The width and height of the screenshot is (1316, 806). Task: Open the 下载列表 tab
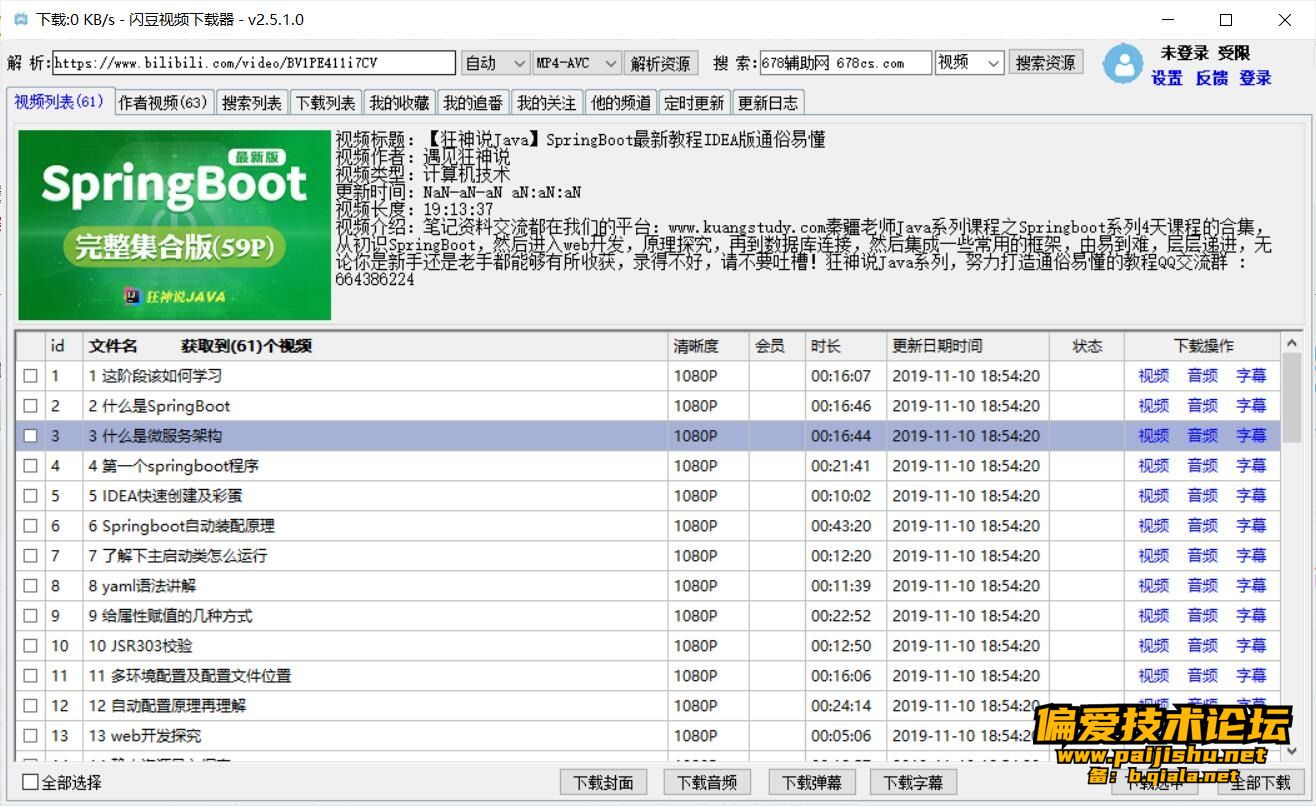[325, 103]
